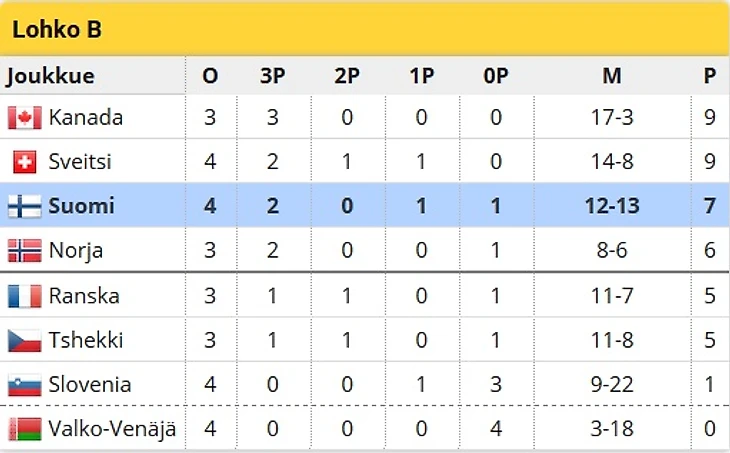Viewport: 730px width, 453px height.
Task: Open the Kanada team link
Action: click(86, 118)
